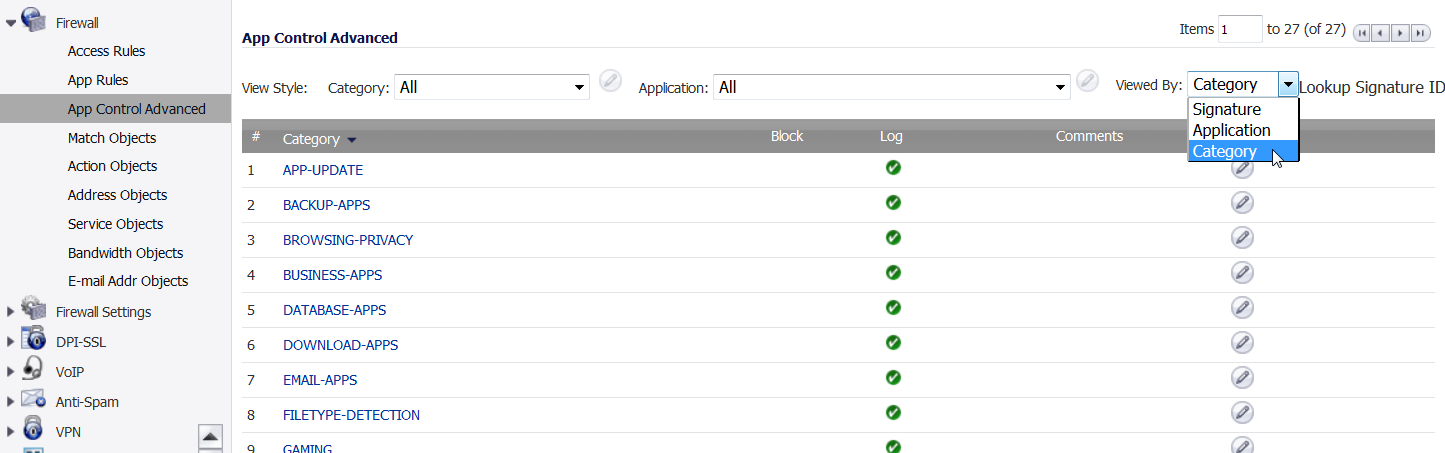The image size is (1445, 453).
Task: Collapse the Firewall section
Action: 10,22
